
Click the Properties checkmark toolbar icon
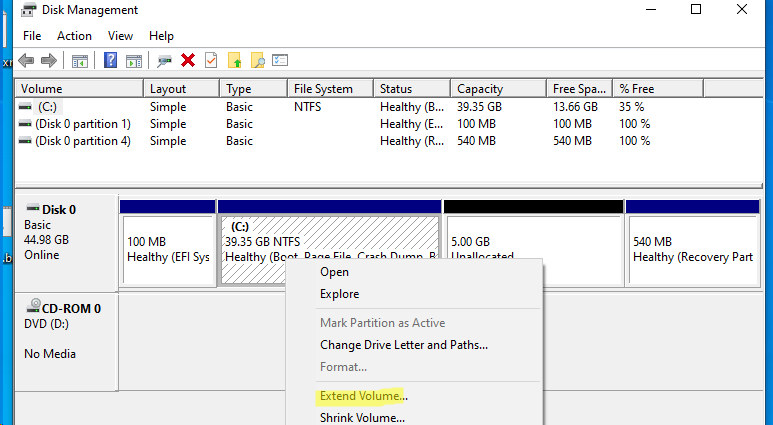(x=211, y=60)
